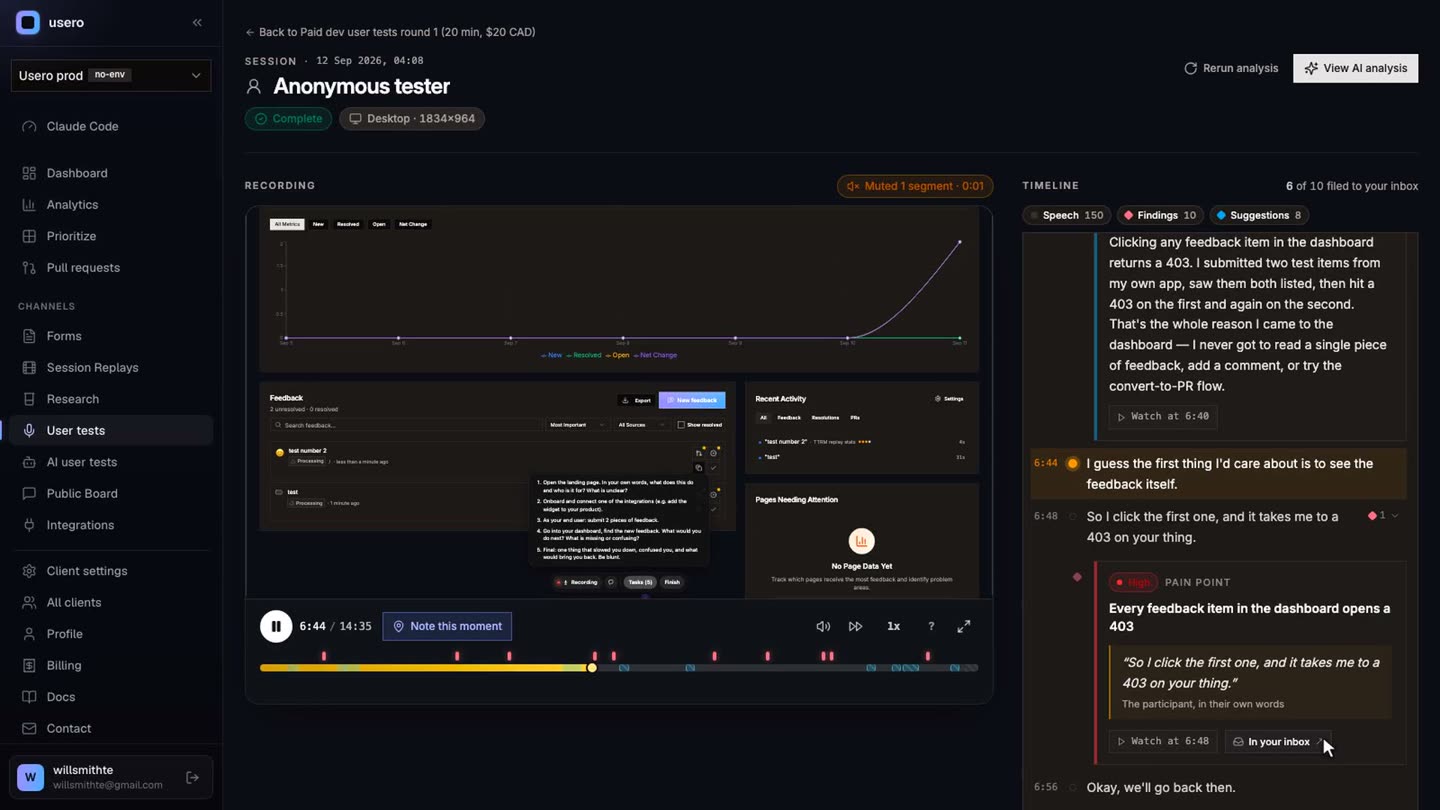This screenshot has width=1440, height=810.
Task: Open the Usero prod environment dropdown
Action: [111, 75]
